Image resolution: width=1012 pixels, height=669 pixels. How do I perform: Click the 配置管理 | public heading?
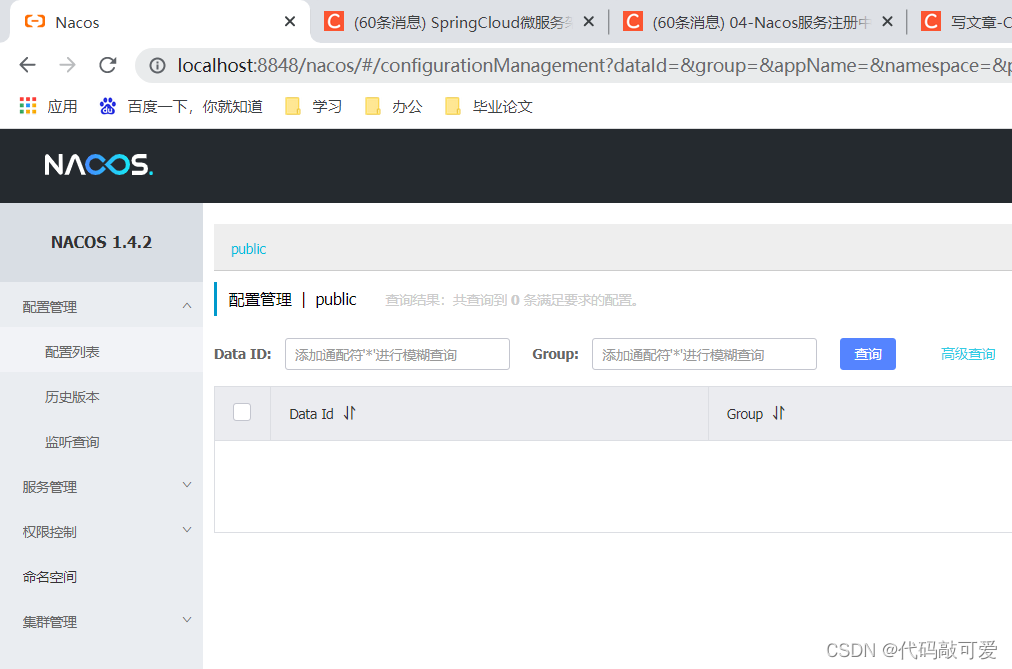(292, 299)
